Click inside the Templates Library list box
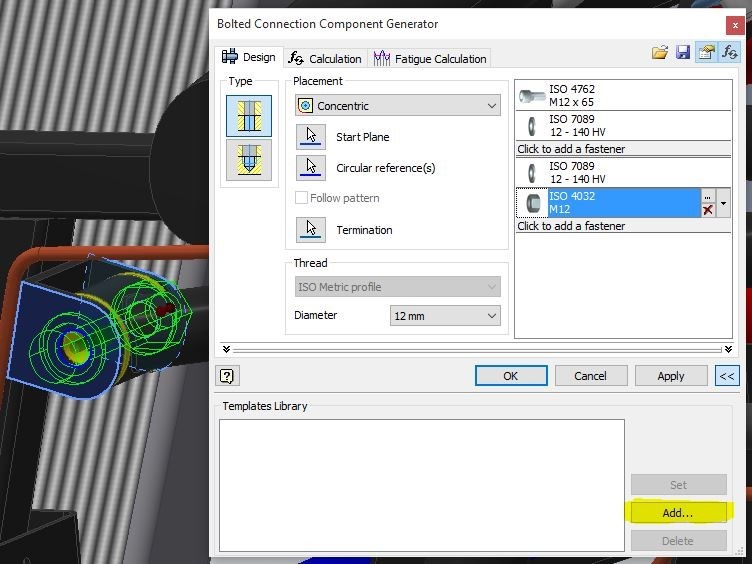The image size is (752, 564). point(422,485)
